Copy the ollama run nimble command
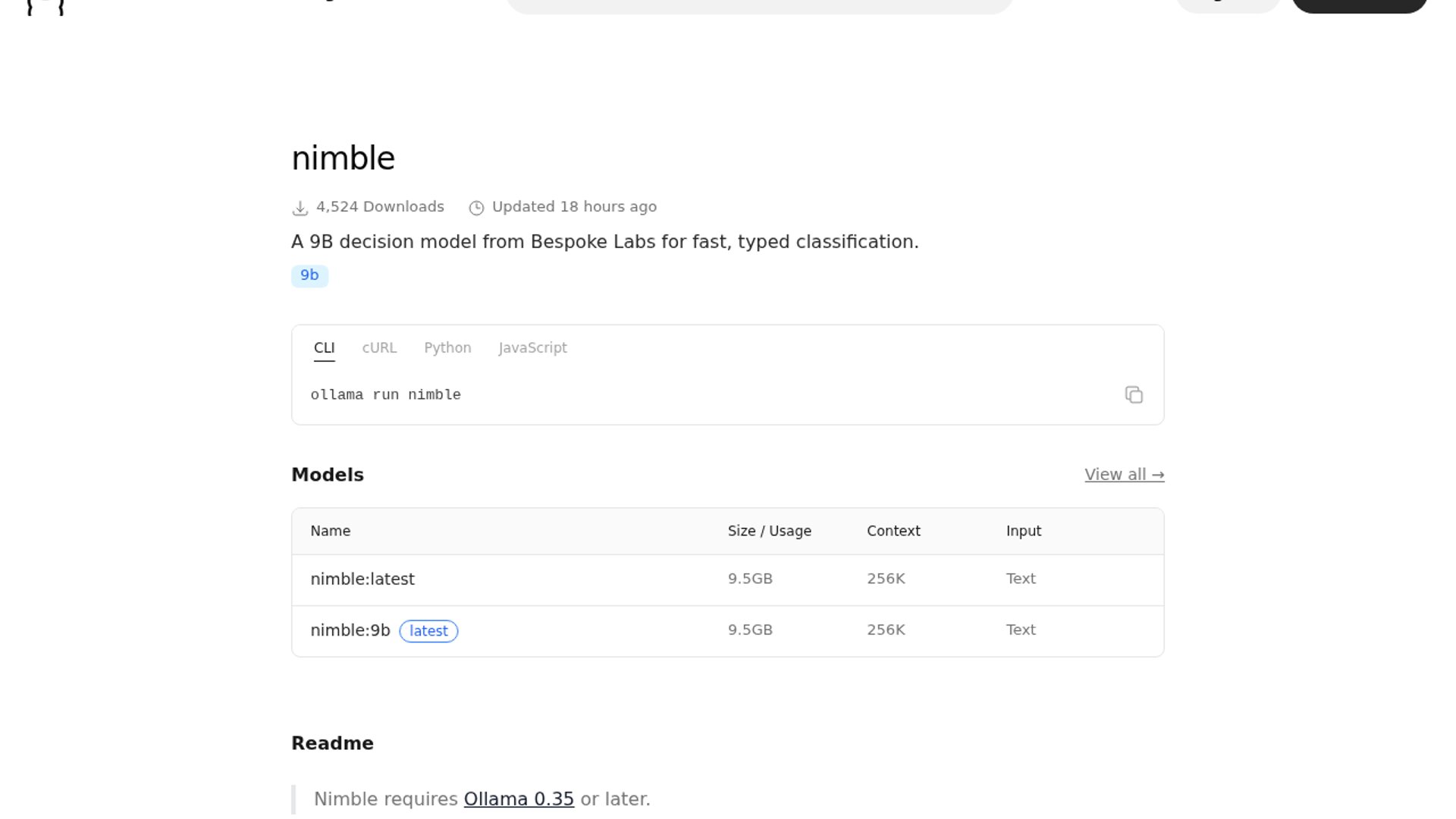Screen dimensions: 1456x819 [1134, 394]
